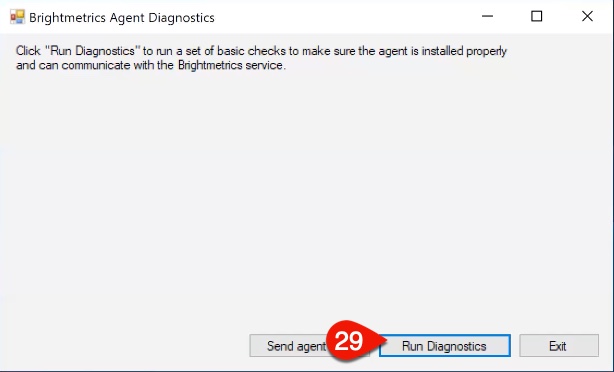Screen dimensions: 614x372
Task: Close the Brightmetrics Agent Diagnostics window
Action: (x=587, y=16)
